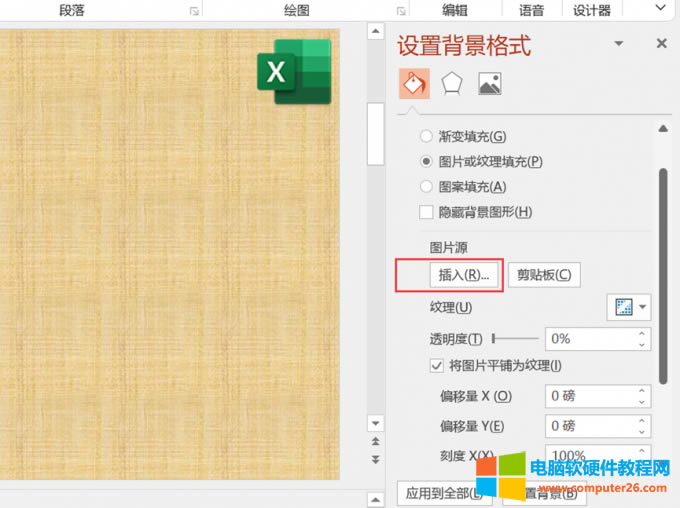This screenshot has height=508, width=680.
Task: Toggle 隐藏背景图形(H) checkbox
Action: (426, 212)
